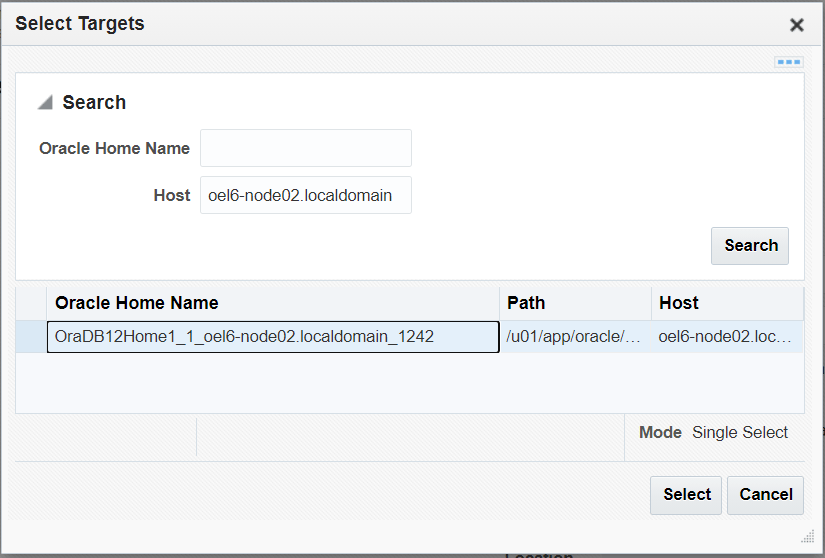Grab the dialog resize grip icon
Image resolution: width=825 pixels, height=558 pixels.
(x=808, y=538)
